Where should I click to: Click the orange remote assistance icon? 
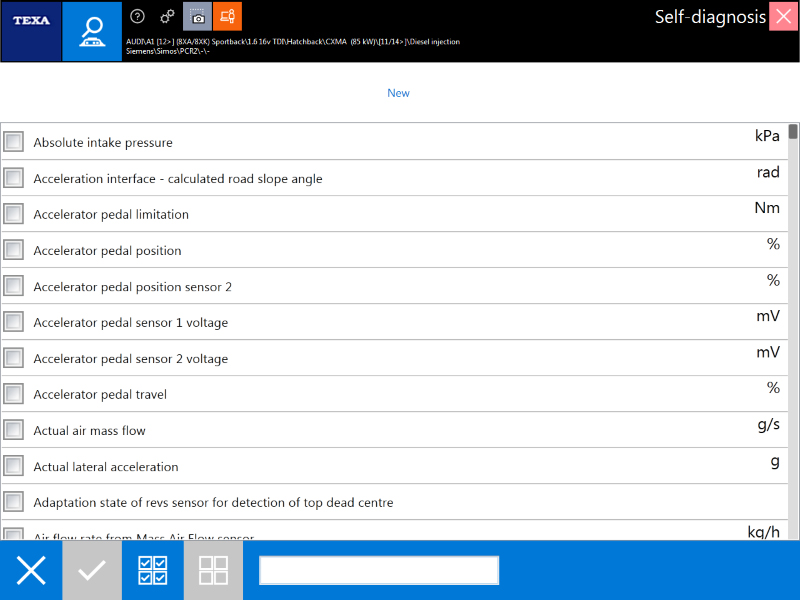click(227, 16)
